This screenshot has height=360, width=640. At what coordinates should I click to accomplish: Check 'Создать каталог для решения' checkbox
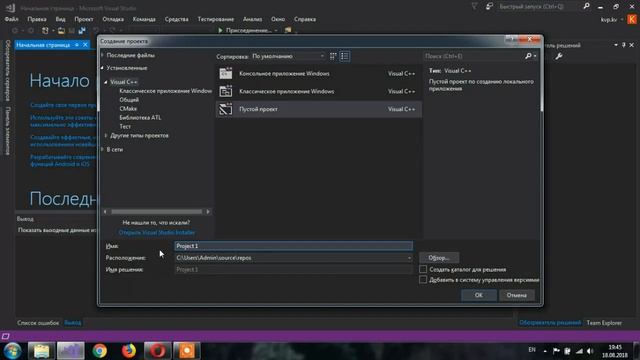pyautogui.click(x=423, y=269)
